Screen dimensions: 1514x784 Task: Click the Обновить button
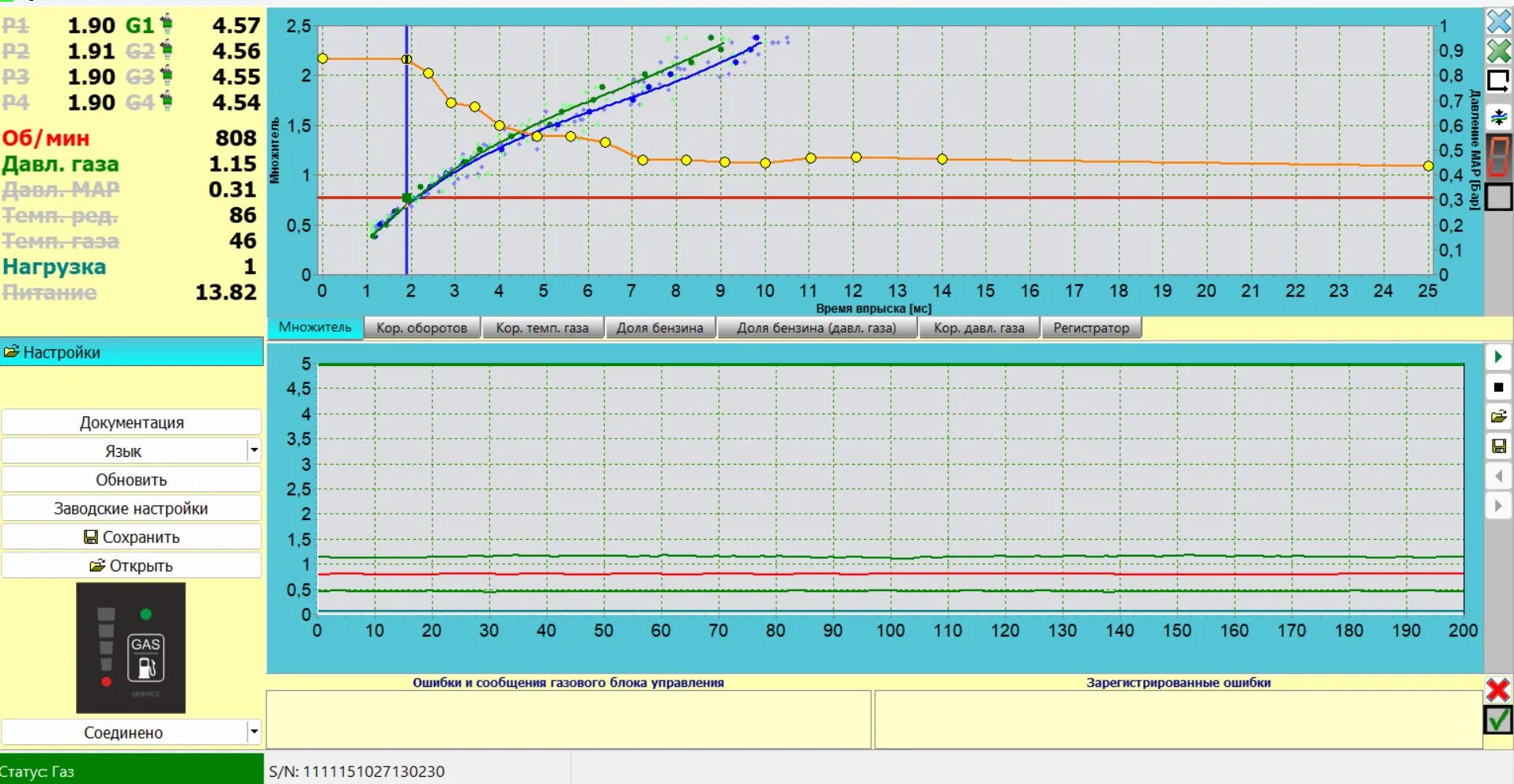[131, 480]
